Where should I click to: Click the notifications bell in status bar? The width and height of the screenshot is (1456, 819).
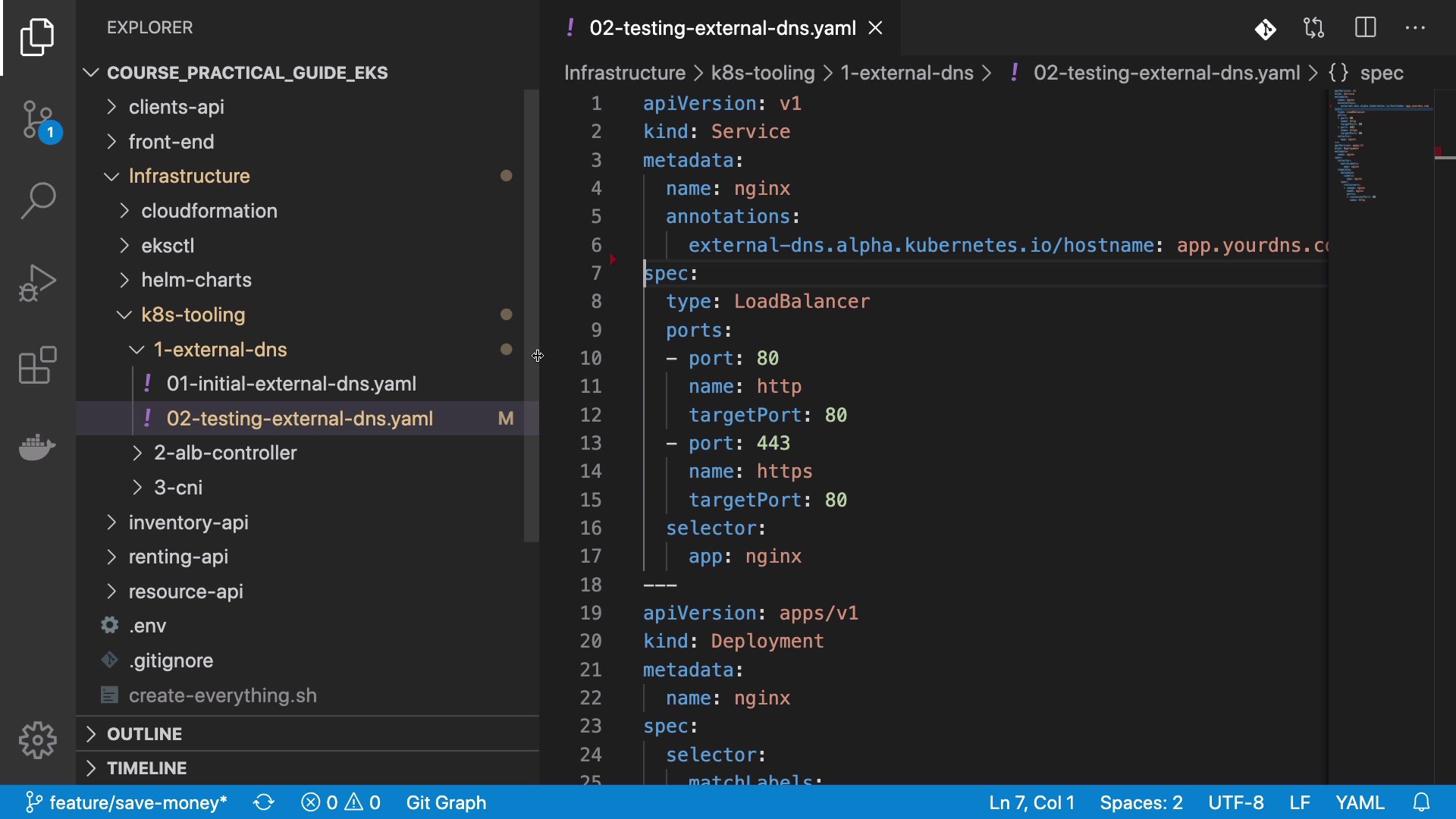[x=1422, y=802]
